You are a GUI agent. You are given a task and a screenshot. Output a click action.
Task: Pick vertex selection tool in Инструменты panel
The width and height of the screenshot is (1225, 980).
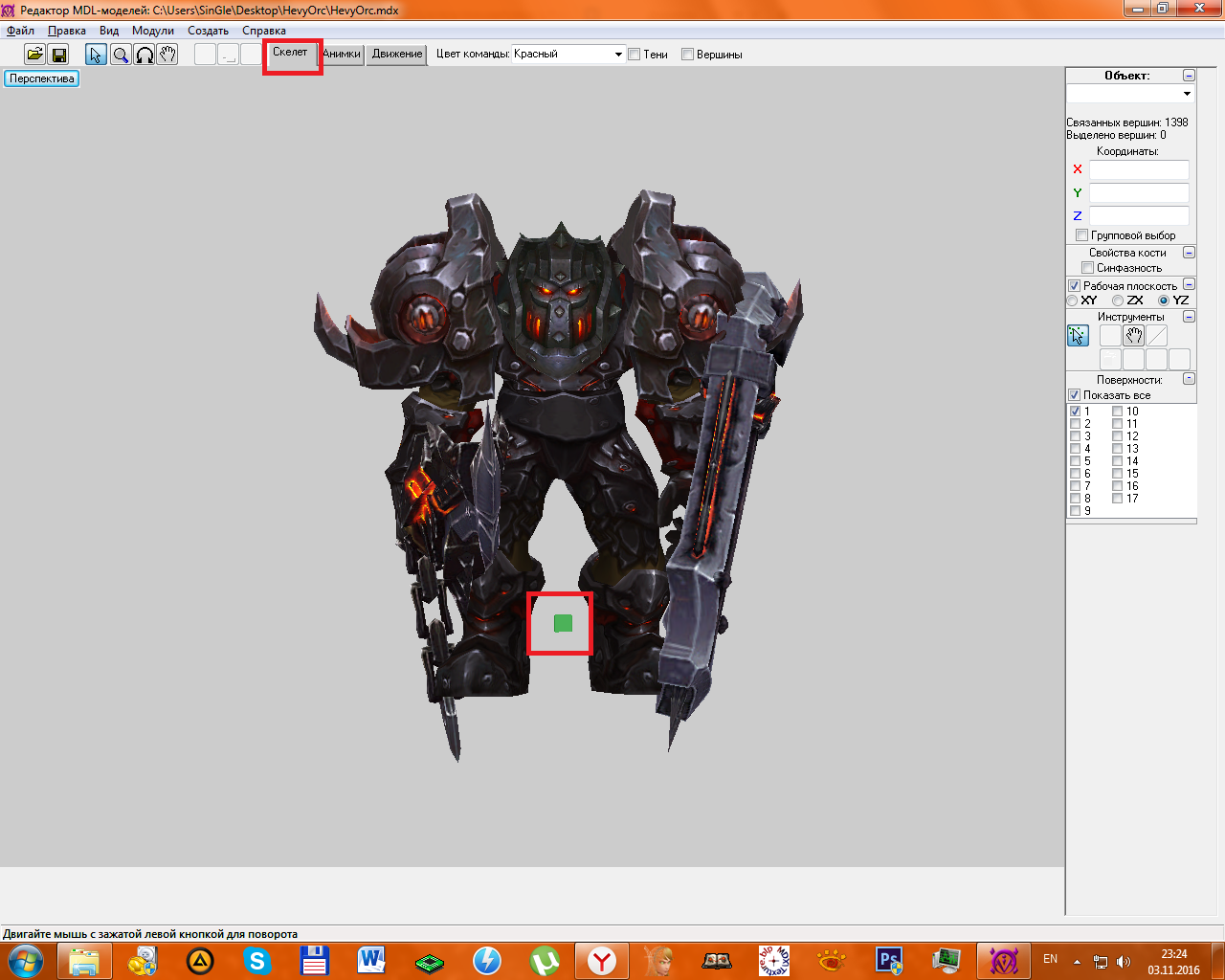coord(1079,336)
